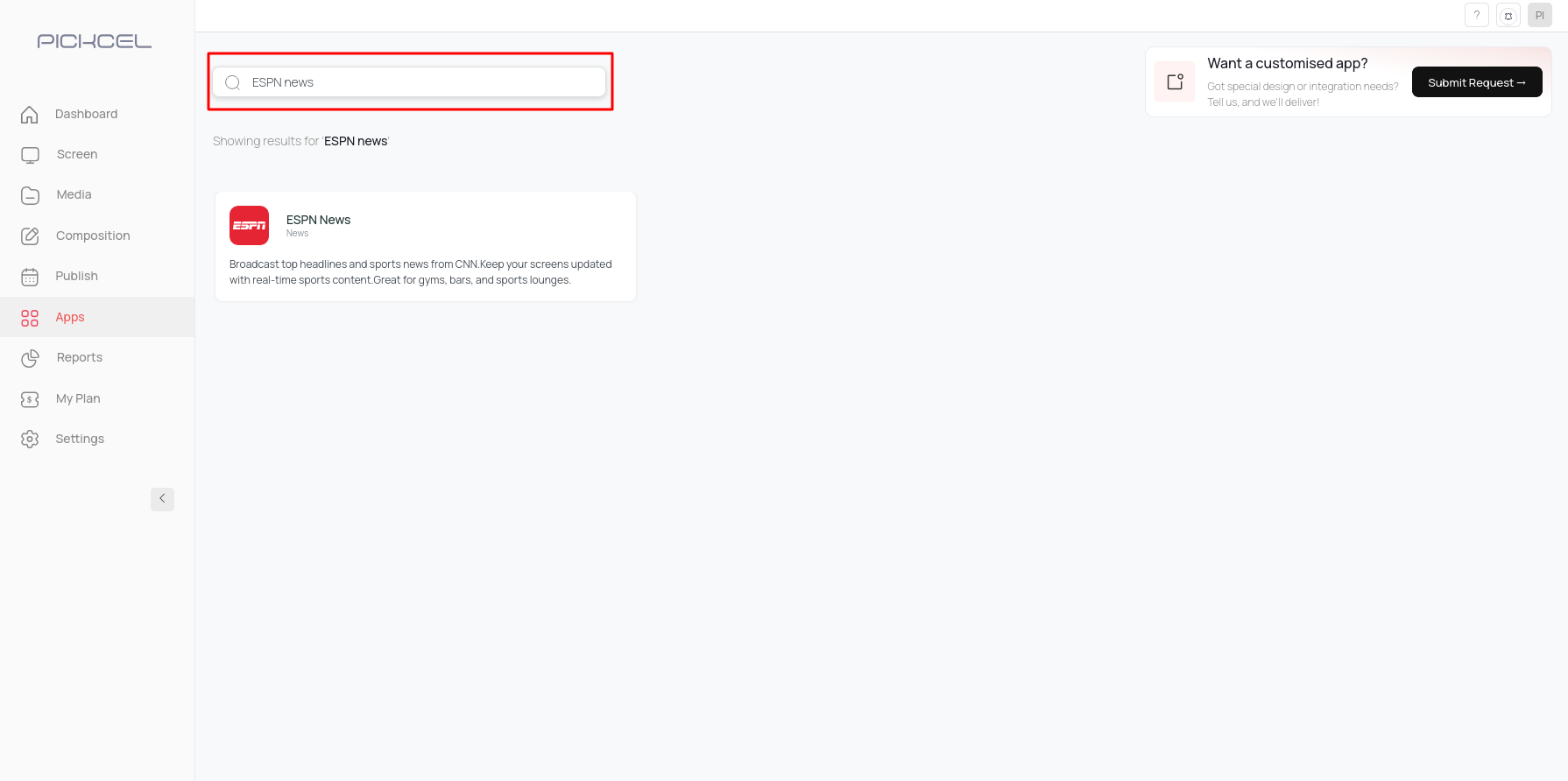Select Publish from the sidebar
This screenshot has height=781, width=1568.
coord(76,276)
